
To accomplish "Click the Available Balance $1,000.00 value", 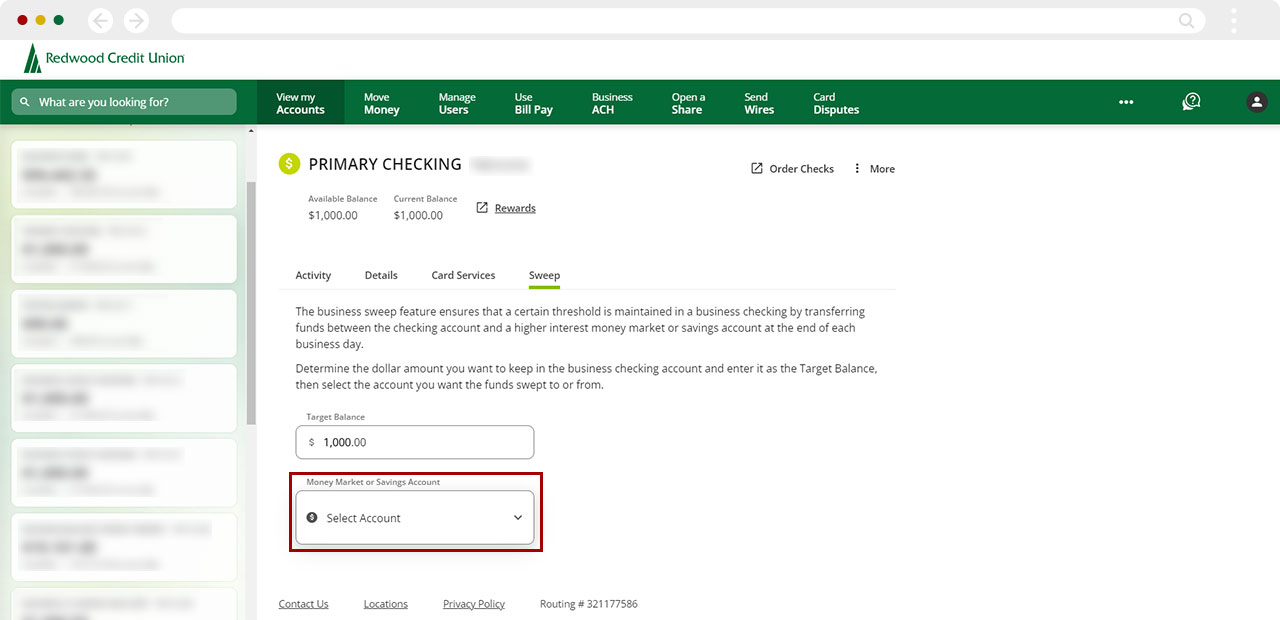I will pos(333,215).
